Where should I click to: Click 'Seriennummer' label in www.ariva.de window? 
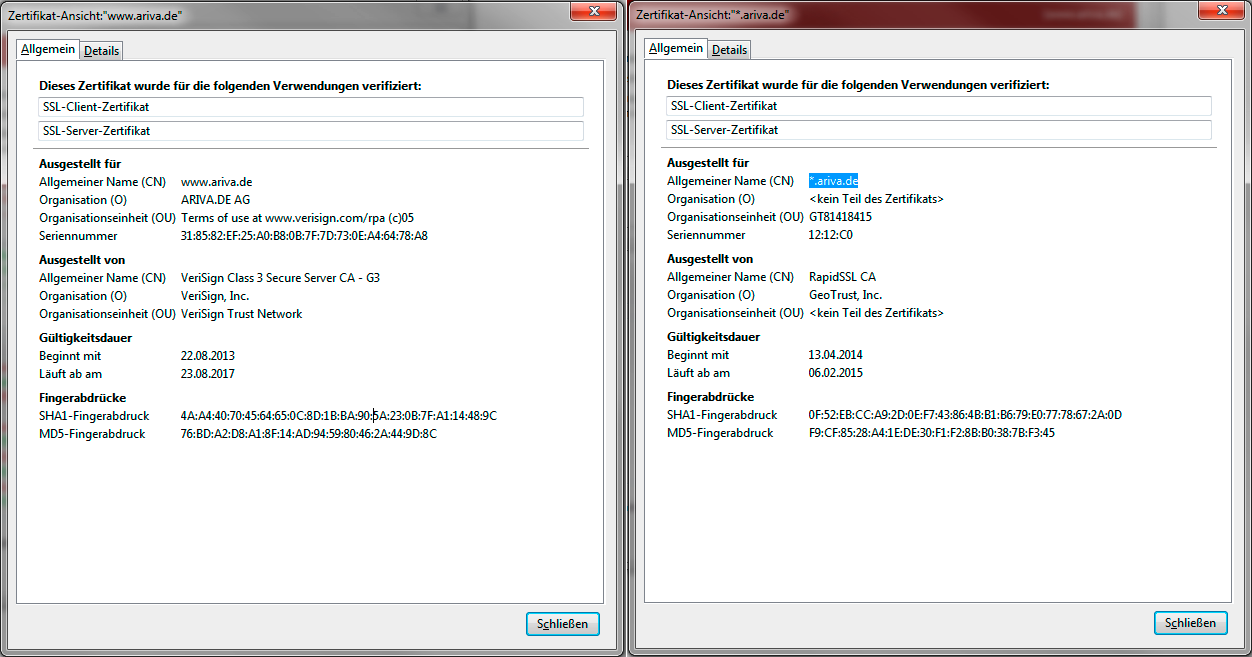coord(78,236)
